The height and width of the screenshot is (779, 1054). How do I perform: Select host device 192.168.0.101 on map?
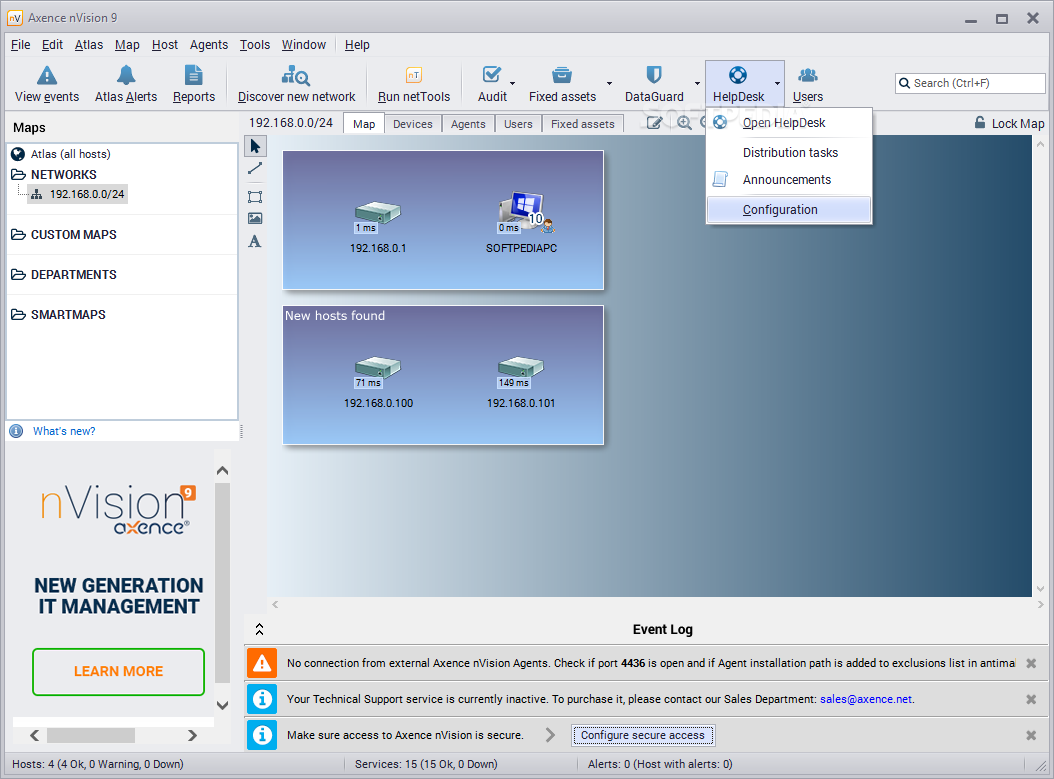521,368
